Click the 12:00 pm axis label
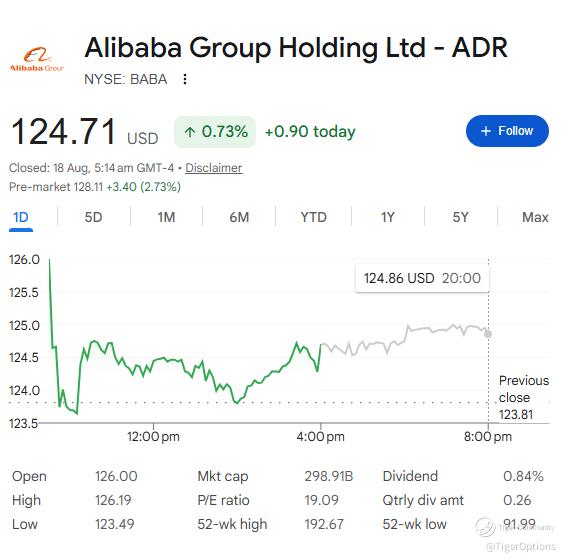 coord(153,437)
